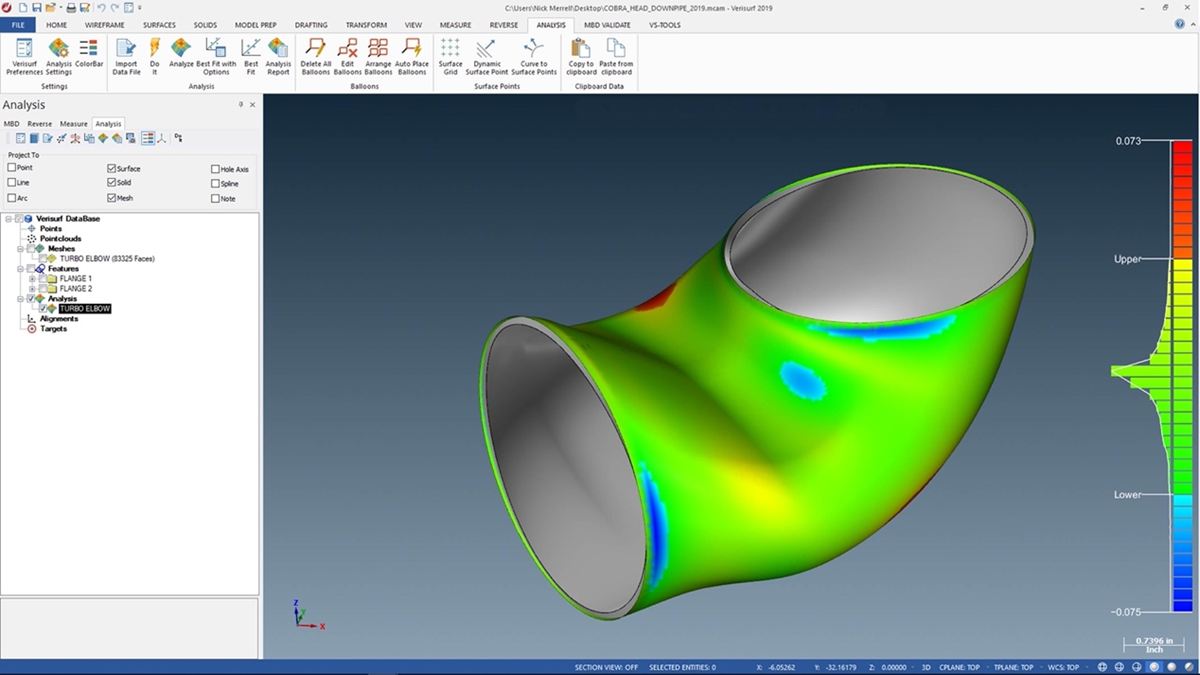Uncheck the Surface projection checkbox
The width and height of the screenshot is (1200, 675).
[x=112, y=169]
